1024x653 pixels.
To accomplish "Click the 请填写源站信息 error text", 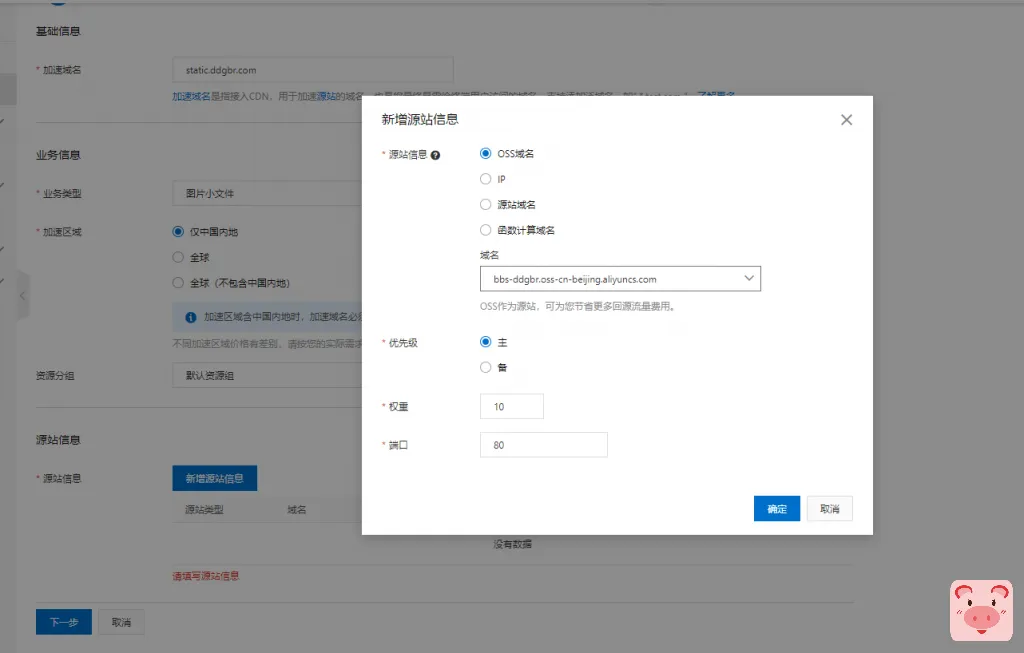I will (x=206, y=576).
